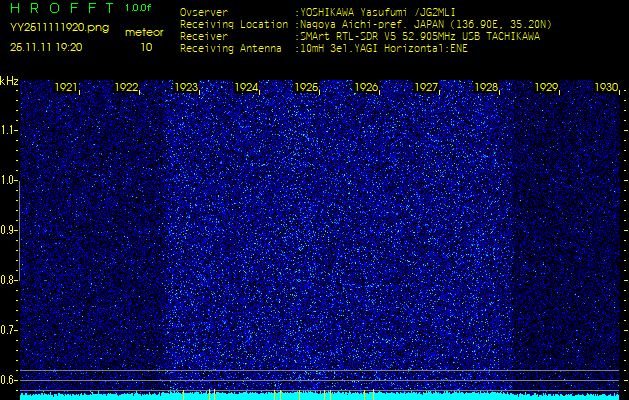
Task: Click the version label 1.0.0f
Action: 138,8
